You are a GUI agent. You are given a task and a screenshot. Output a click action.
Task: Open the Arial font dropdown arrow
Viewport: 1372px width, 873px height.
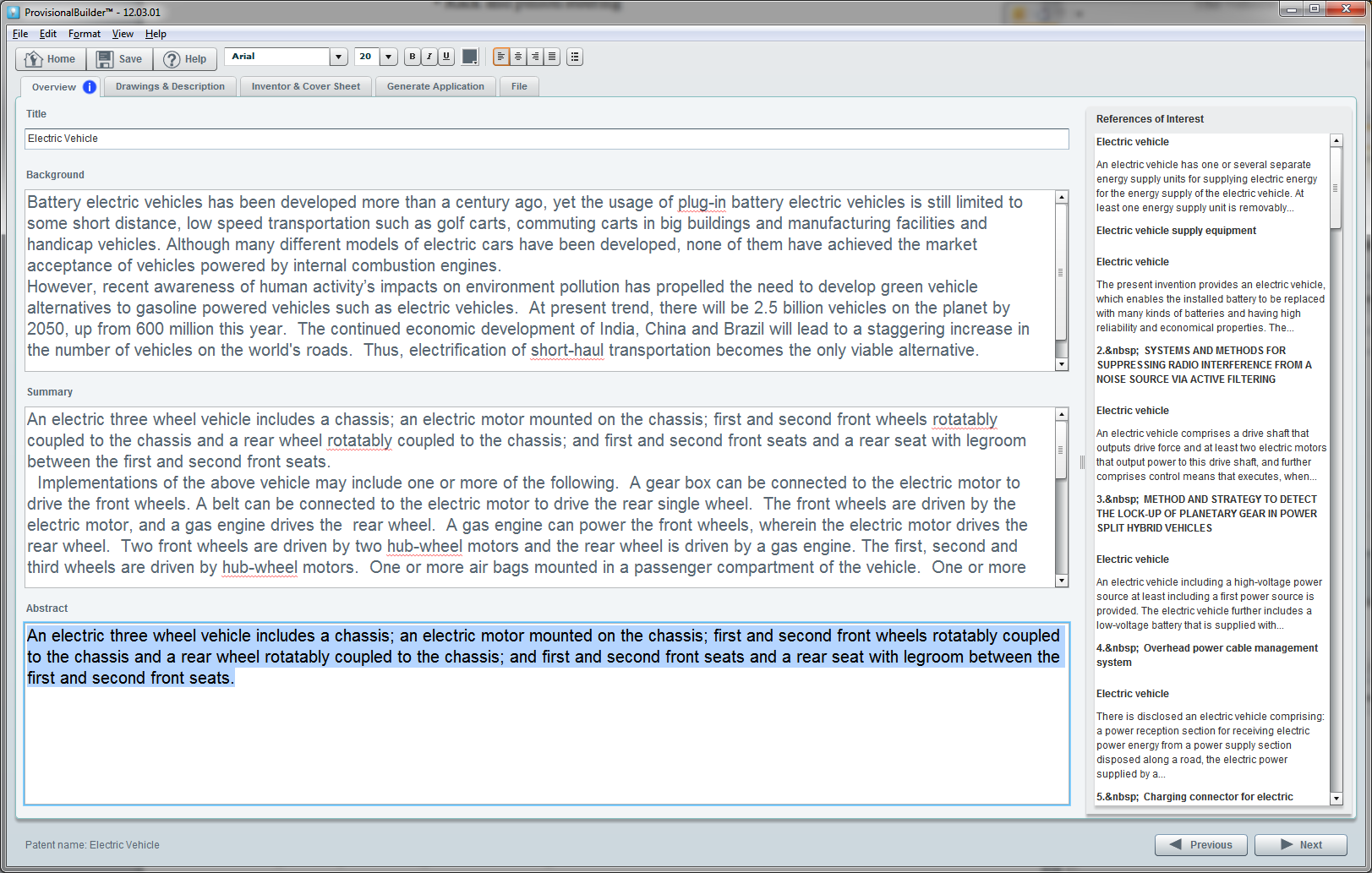click(339, 57)
